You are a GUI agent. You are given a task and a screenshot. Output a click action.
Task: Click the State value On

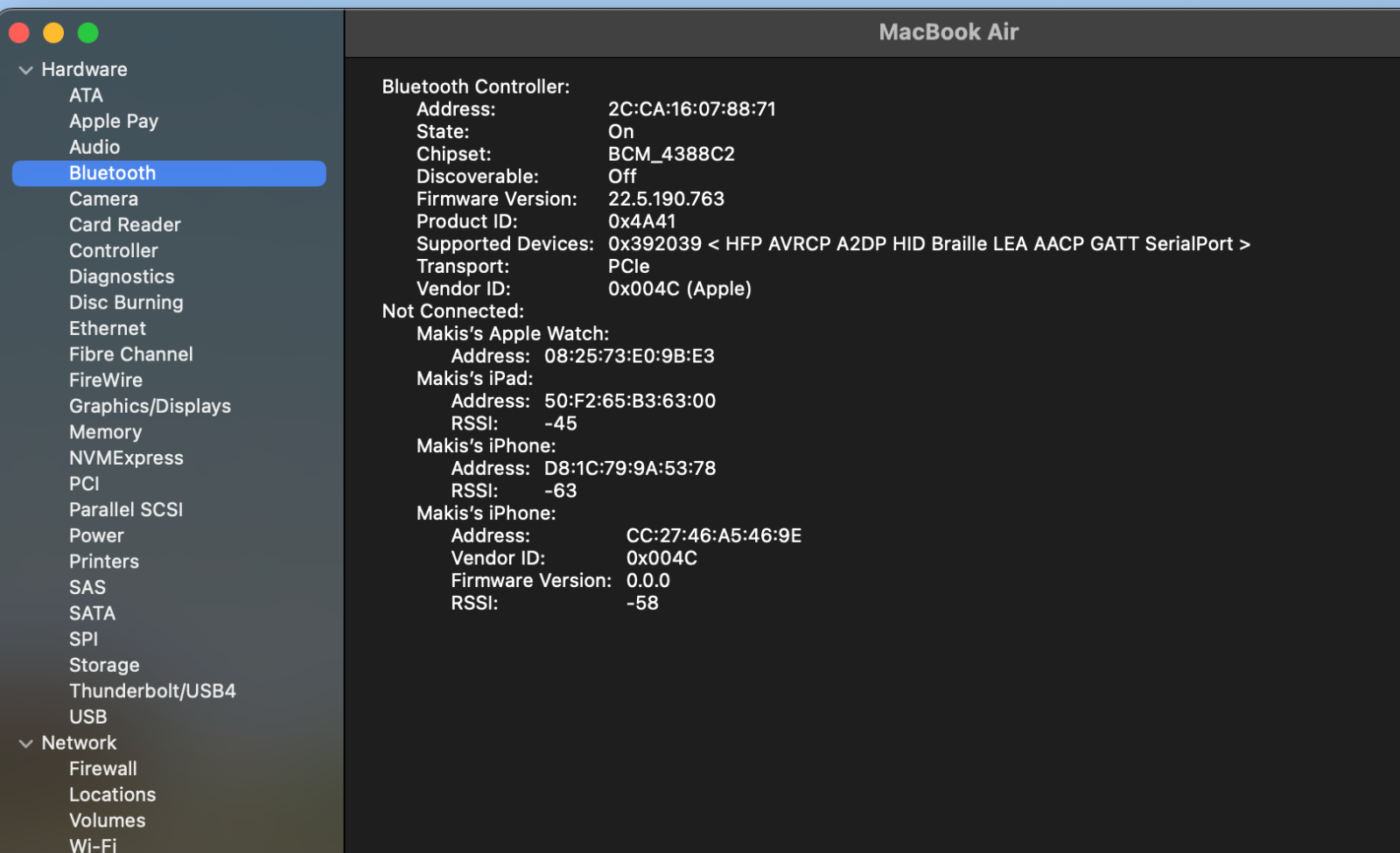pyautogui.click(x=621, y=132)
